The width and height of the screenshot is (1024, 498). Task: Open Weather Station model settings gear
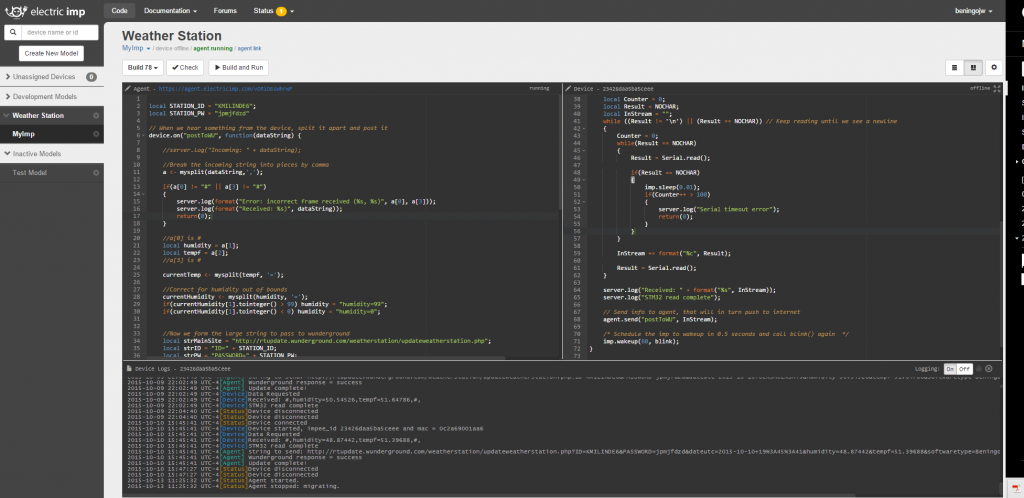pyautogui.click(x=96, y=116)
